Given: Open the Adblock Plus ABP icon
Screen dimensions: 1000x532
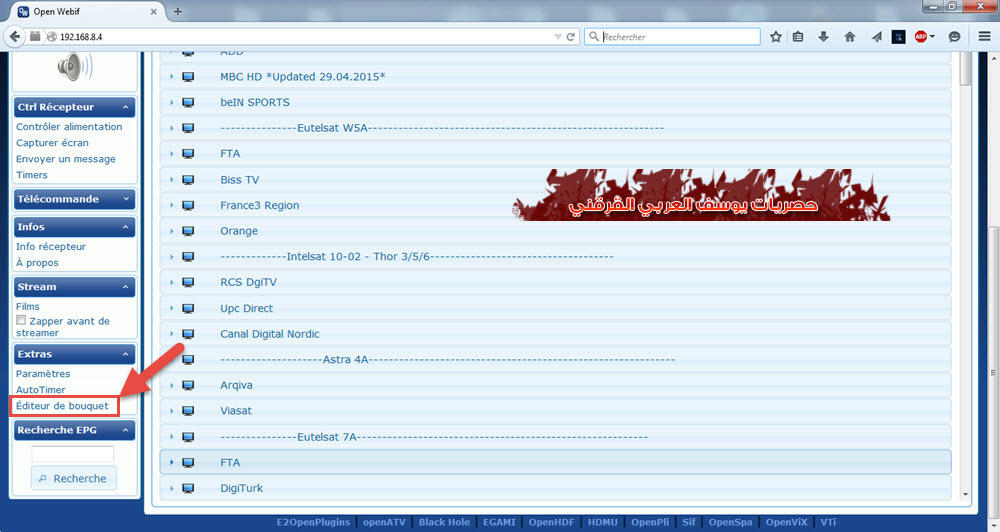Looking at the screenshot, I should [x=921, y=37].
